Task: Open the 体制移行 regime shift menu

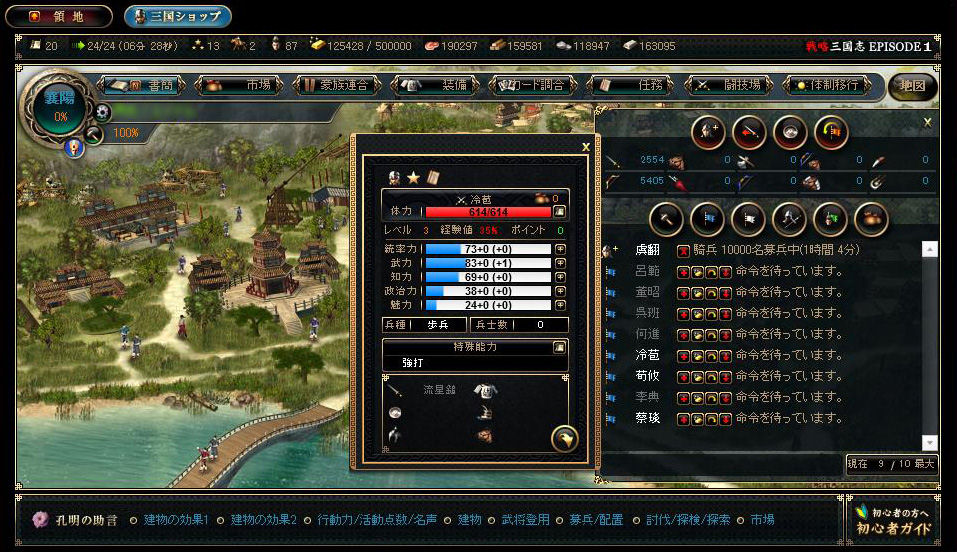Action: [x=827, y=85]
